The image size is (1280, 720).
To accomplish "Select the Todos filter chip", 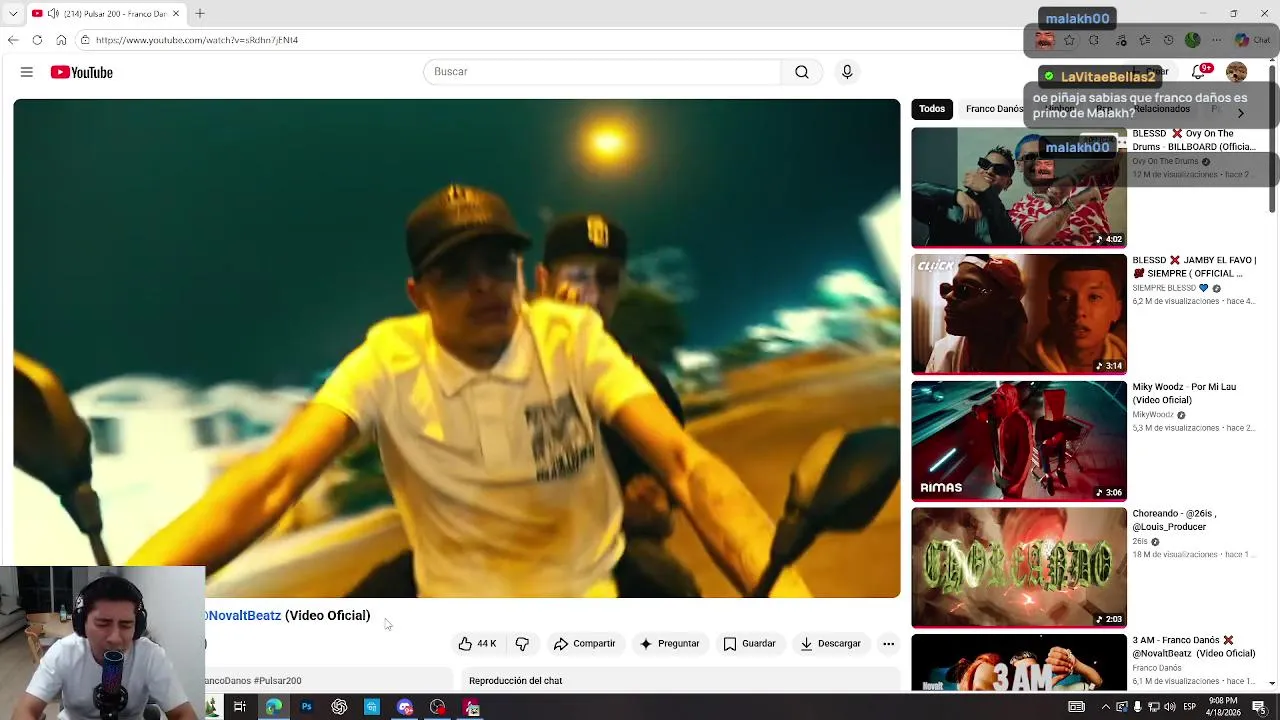I will [932, 109].
